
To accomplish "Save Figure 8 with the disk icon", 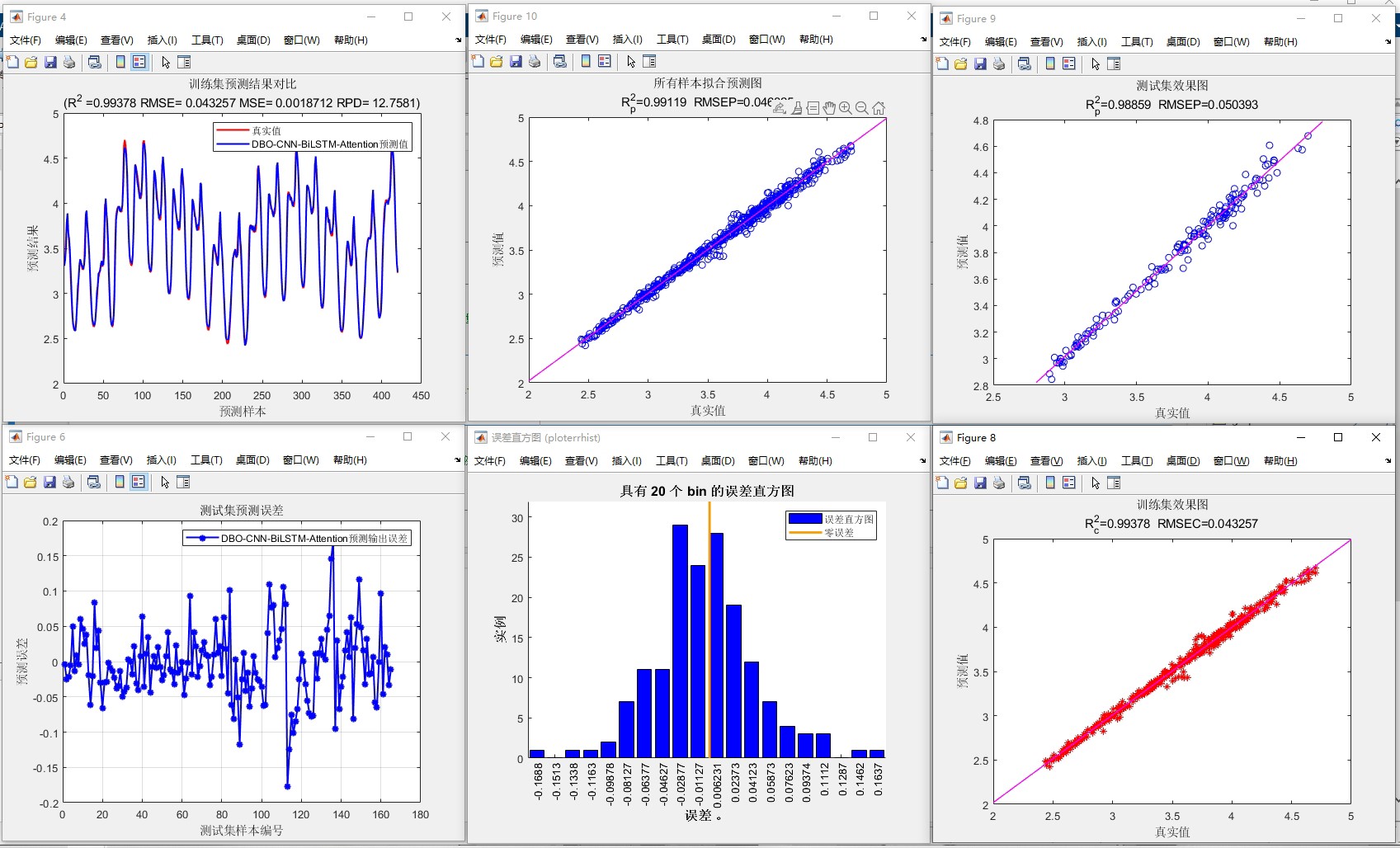I will tap(980, 483).
